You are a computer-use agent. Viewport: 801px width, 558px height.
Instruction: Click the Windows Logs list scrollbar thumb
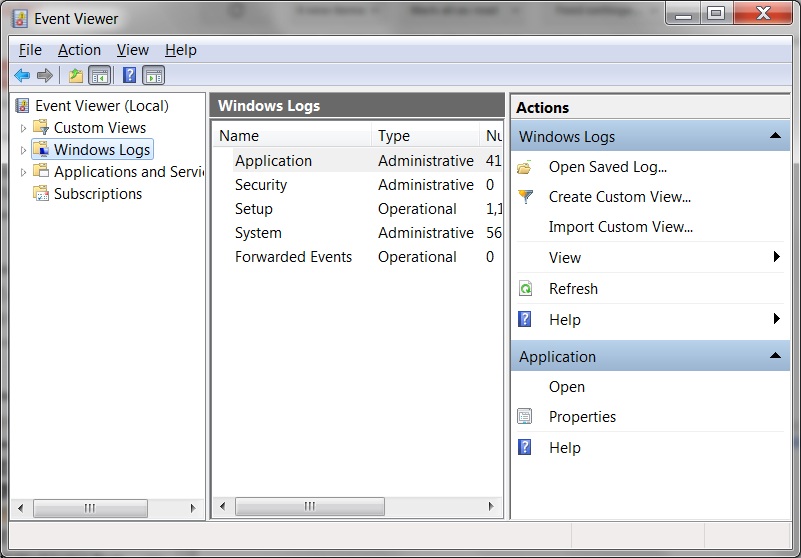[x=310, y=506]
